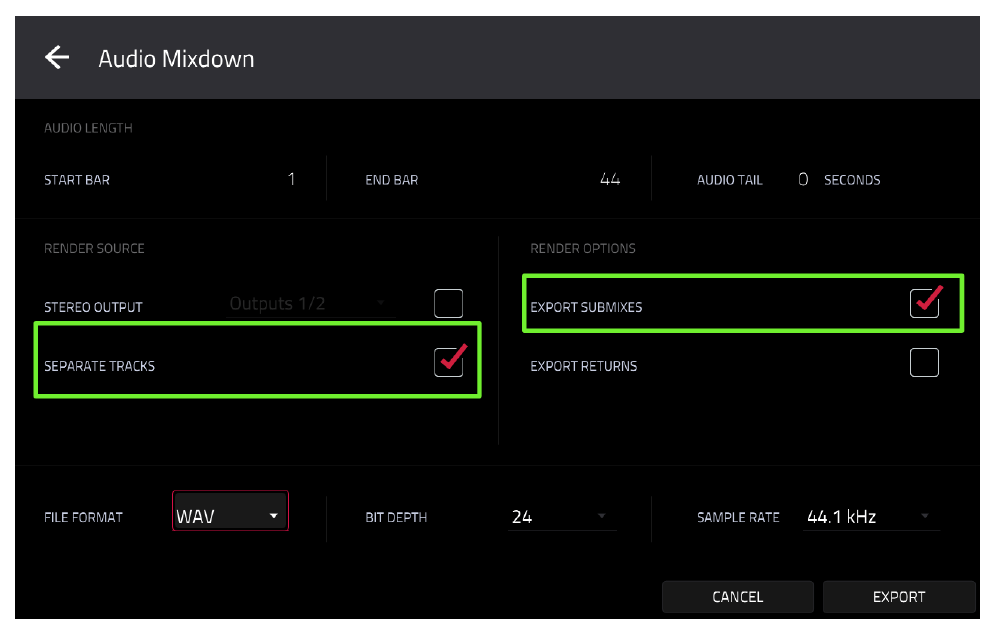
Task: Click the Export Submixes label
Action: 586,307
